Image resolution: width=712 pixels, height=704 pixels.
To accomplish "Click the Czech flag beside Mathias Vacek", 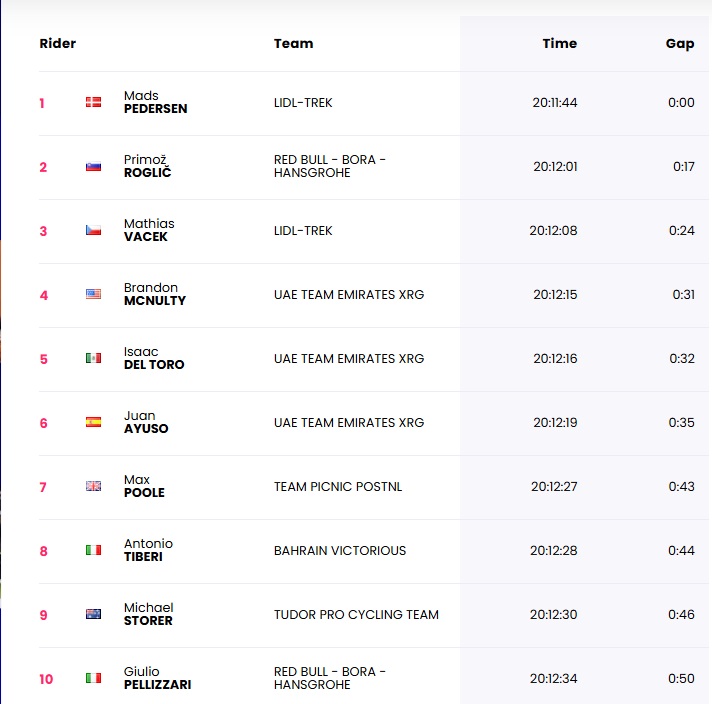I will [x=93, y=230].
